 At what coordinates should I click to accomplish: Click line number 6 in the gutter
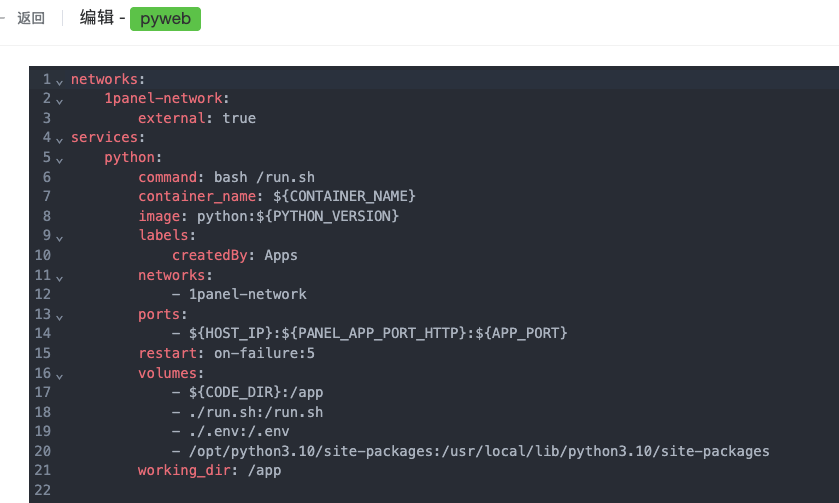pyautogui.click(x=47, y=177)
